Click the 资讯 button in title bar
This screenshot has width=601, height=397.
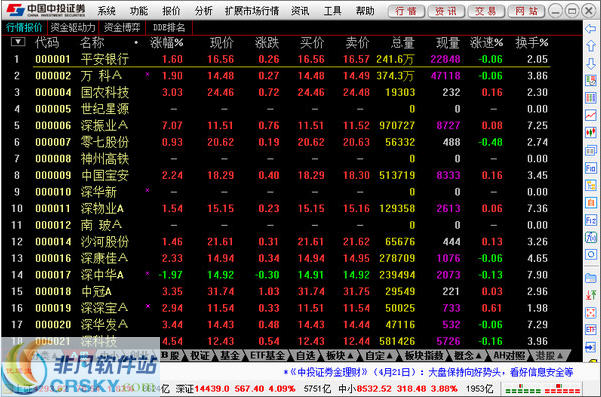point(446,11)
